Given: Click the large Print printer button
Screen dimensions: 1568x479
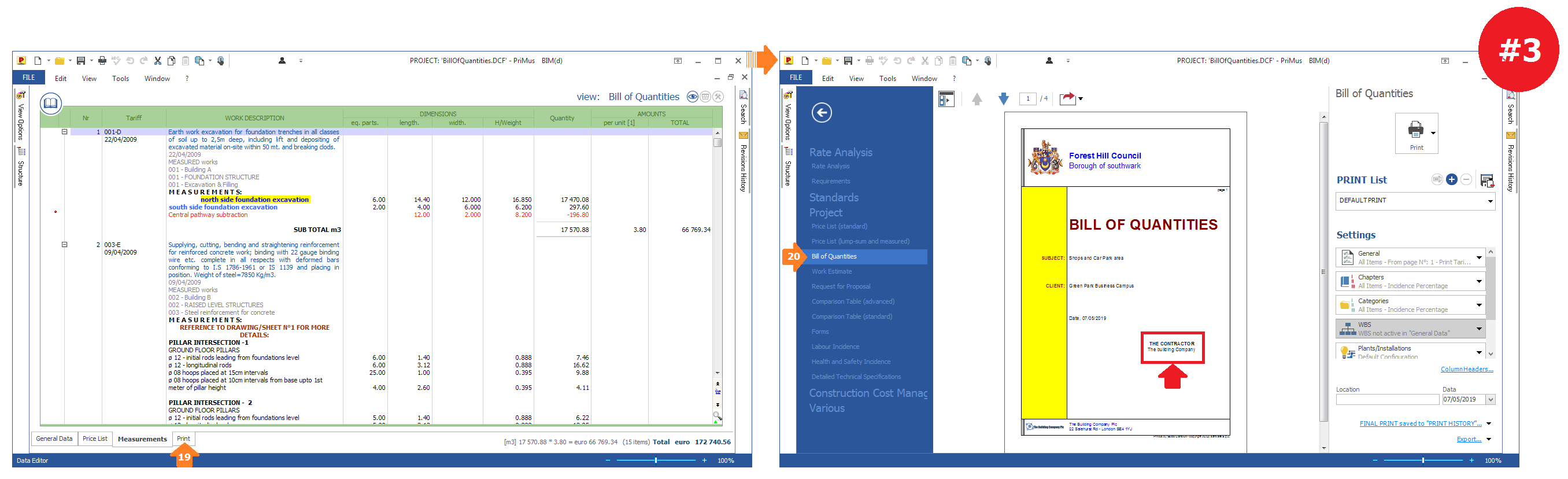Looking at the screenshot, I should pos(1416,133).
